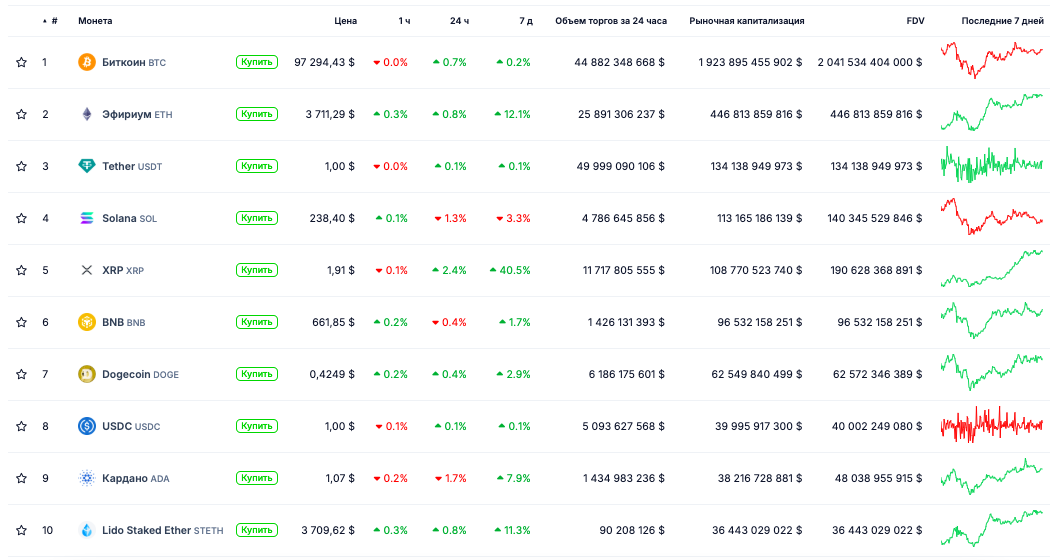Sort table by Цена column header
1056x560 pixels.
[345, 20]
